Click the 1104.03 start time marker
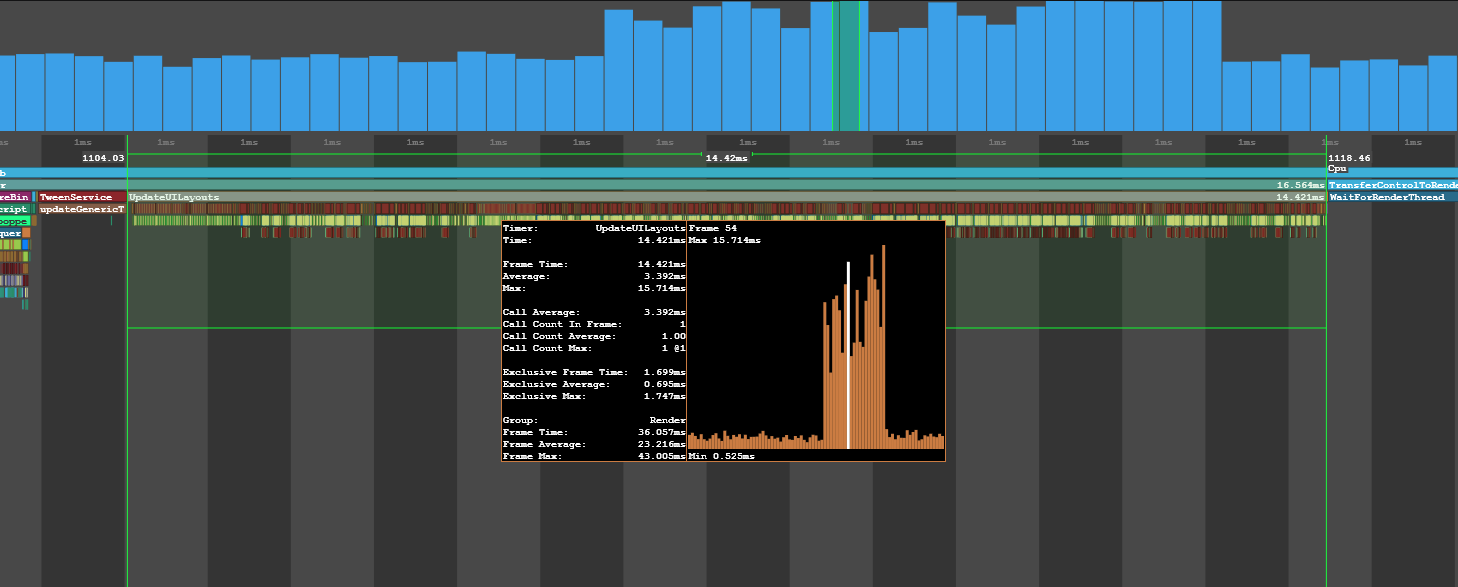 pos(103,158)
